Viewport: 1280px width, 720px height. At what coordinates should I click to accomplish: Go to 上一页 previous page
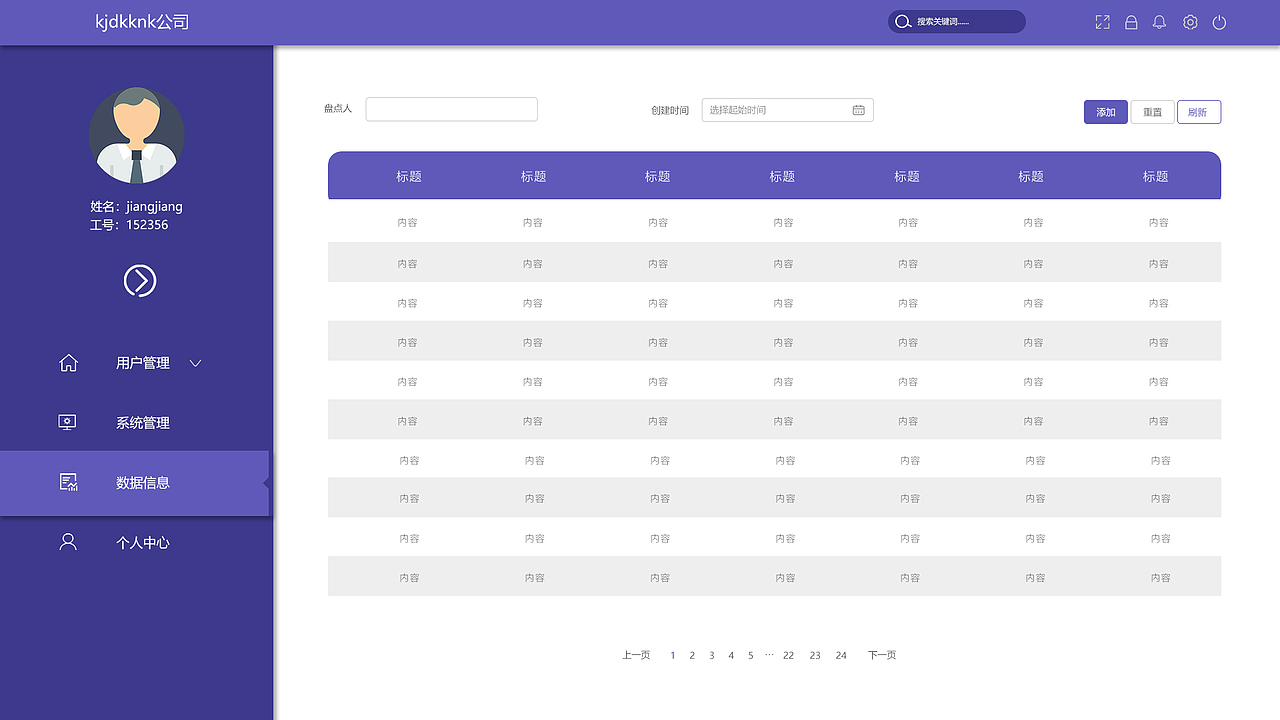point(636,655)
